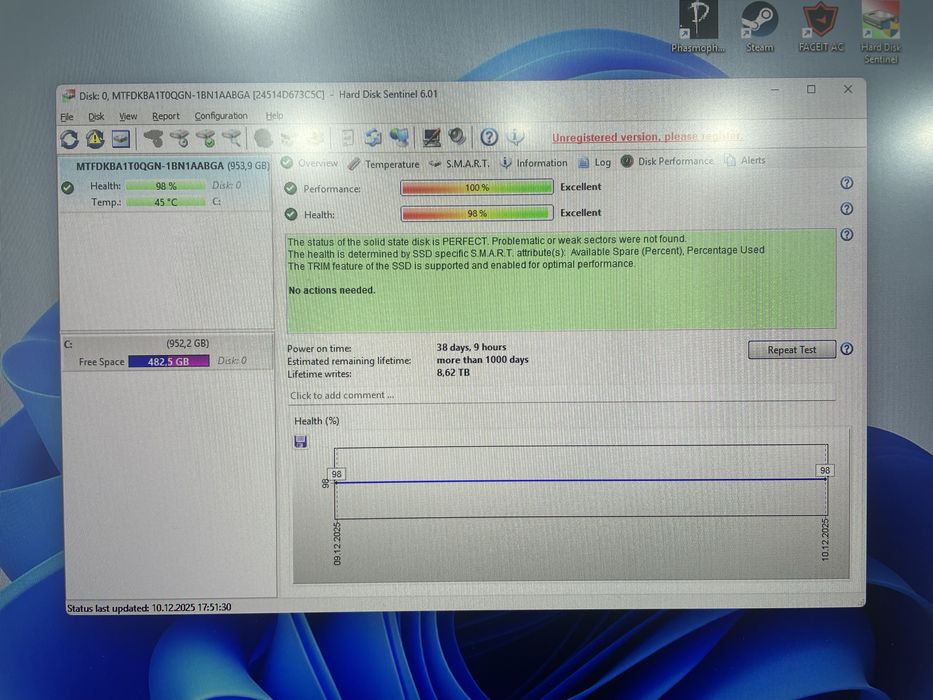This screenshot has height=700, width=933.
Task: Click the speaker sound toolbar icon
Action: [457, 137]
